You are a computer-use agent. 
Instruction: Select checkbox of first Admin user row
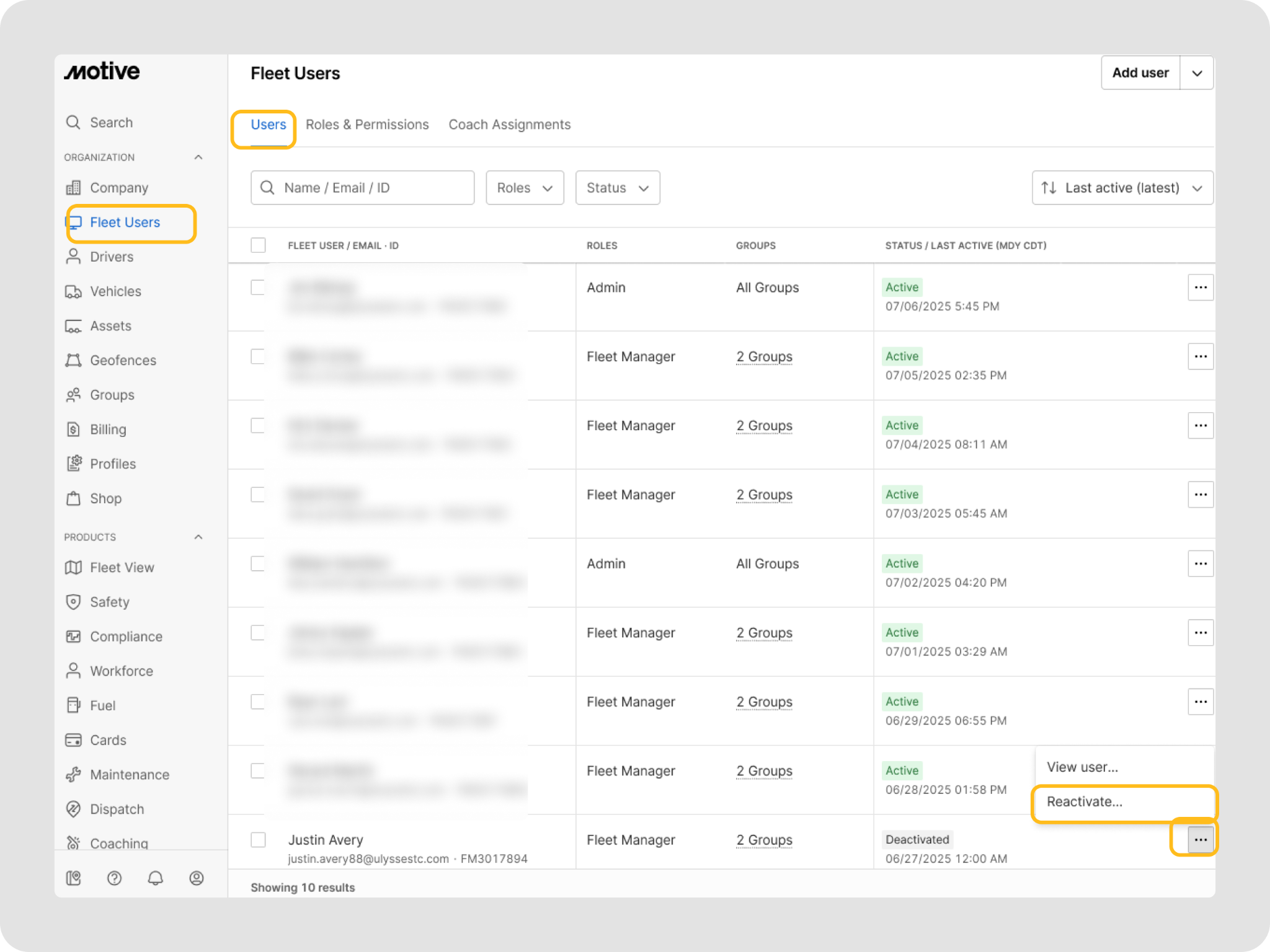pyautogui.click(x=258, y=288)
